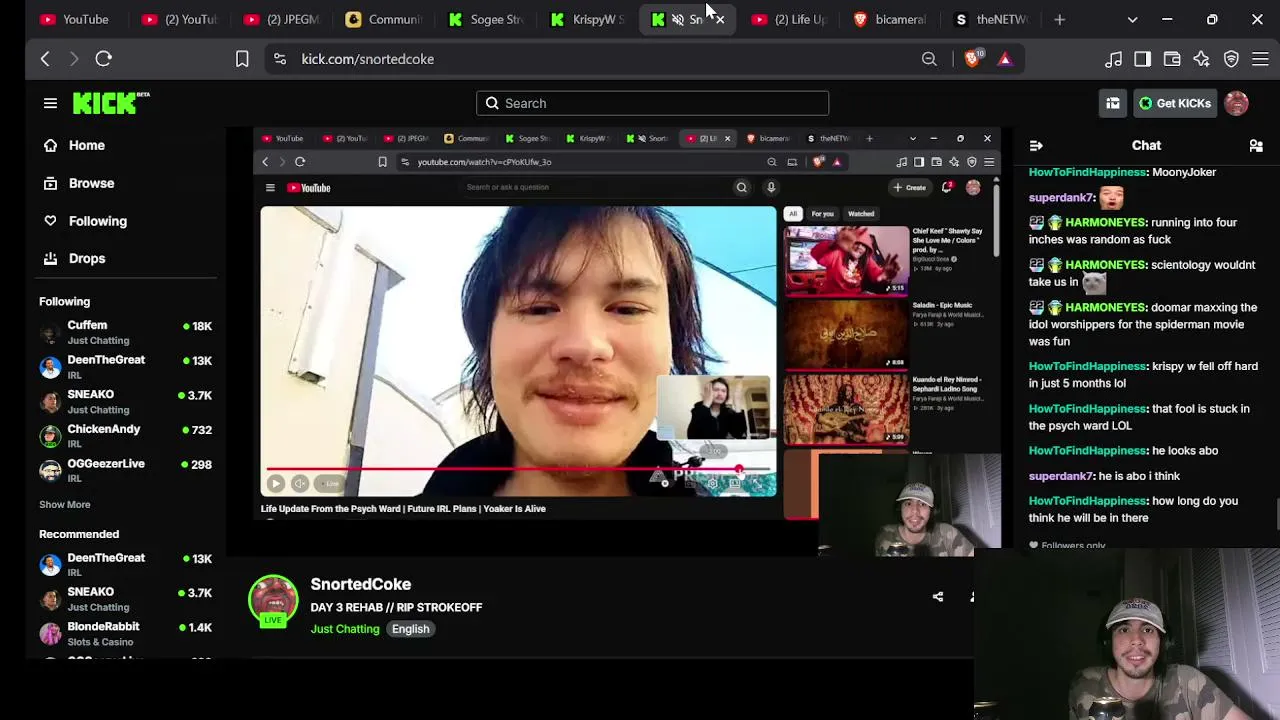Close the active muted Kick tab
This screenshot has height=720, width=1280.
click(720, 19)
